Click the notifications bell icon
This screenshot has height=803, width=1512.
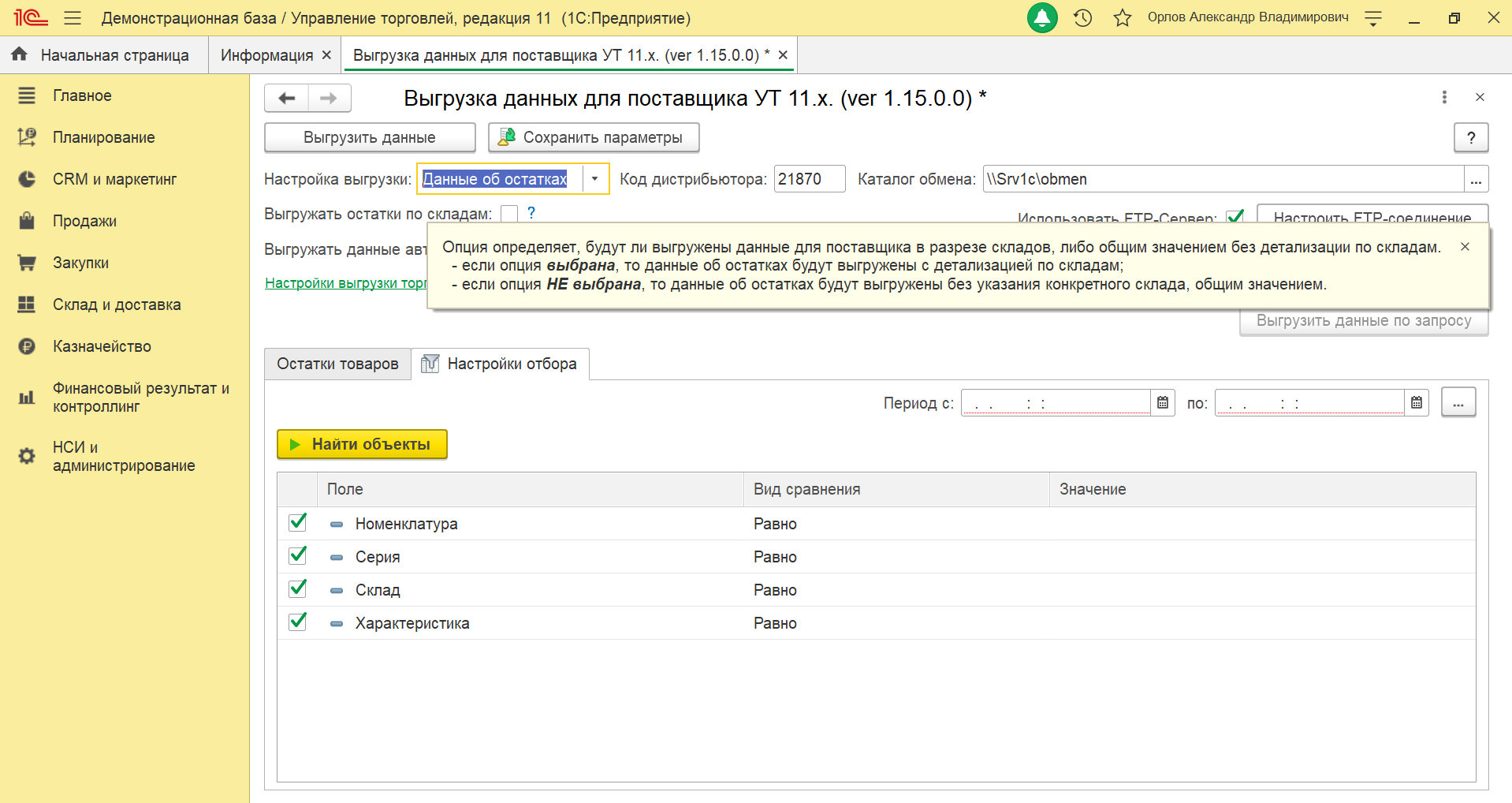coord(1042,17)
